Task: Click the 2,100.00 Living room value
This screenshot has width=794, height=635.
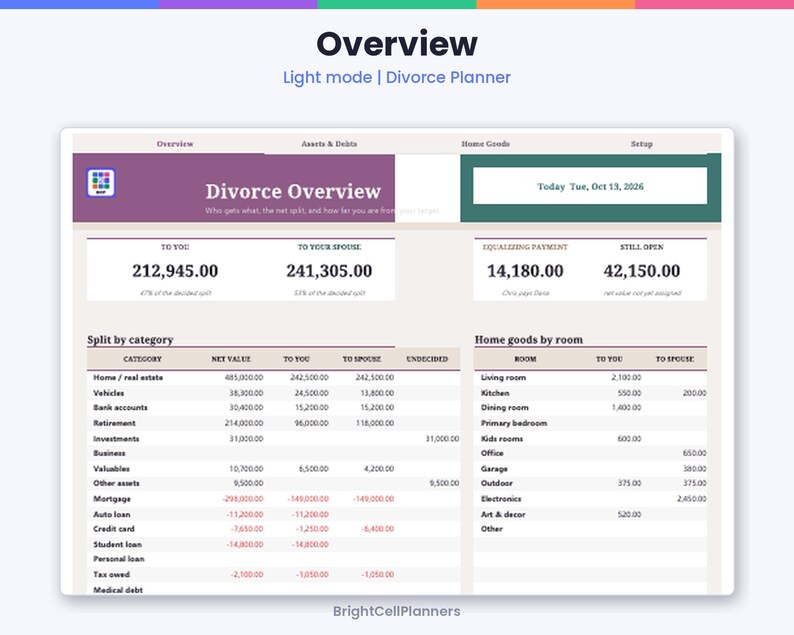Action: click(x=626, y=377)
